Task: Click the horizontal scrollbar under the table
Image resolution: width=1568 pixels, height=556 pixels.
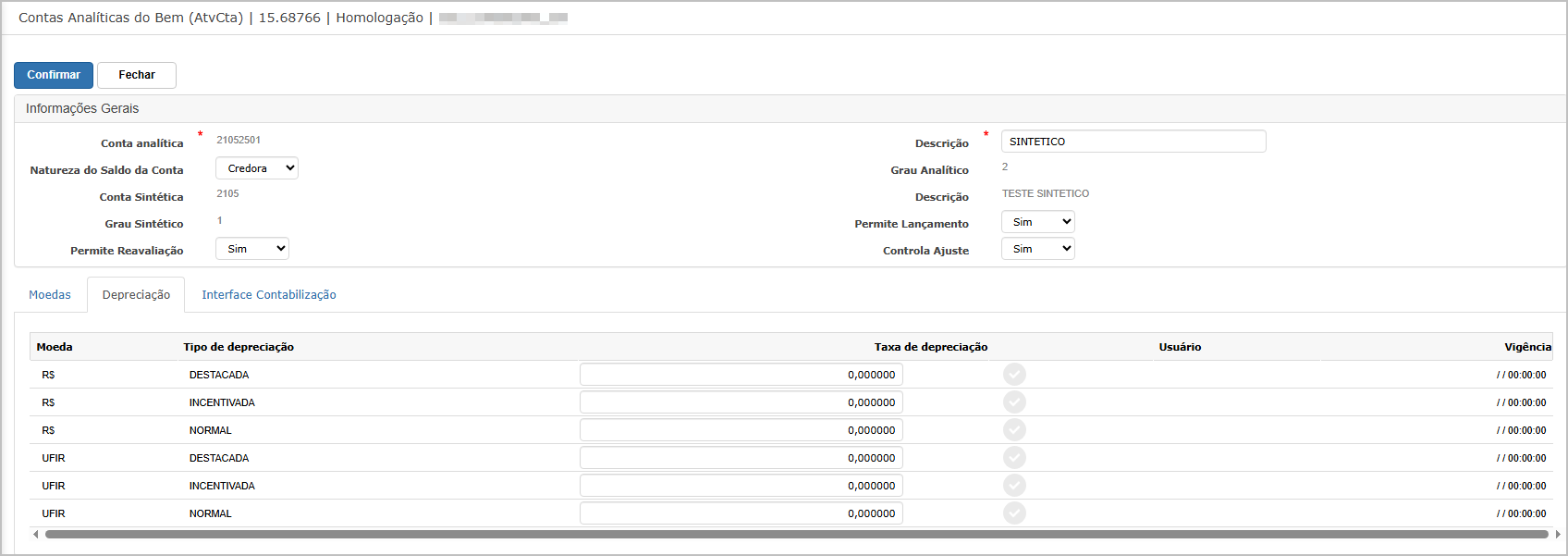Action: tap(797, 534)
